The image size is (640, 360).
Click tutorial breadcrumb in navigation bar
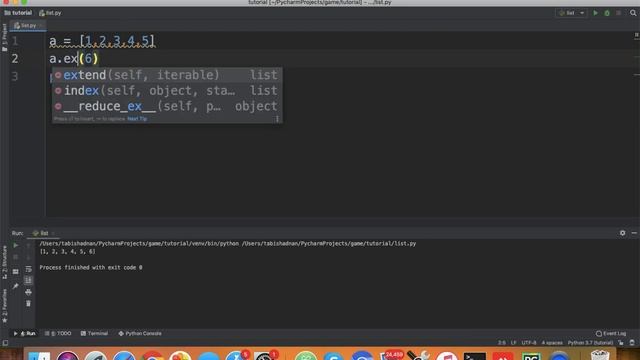click(18, 13)
